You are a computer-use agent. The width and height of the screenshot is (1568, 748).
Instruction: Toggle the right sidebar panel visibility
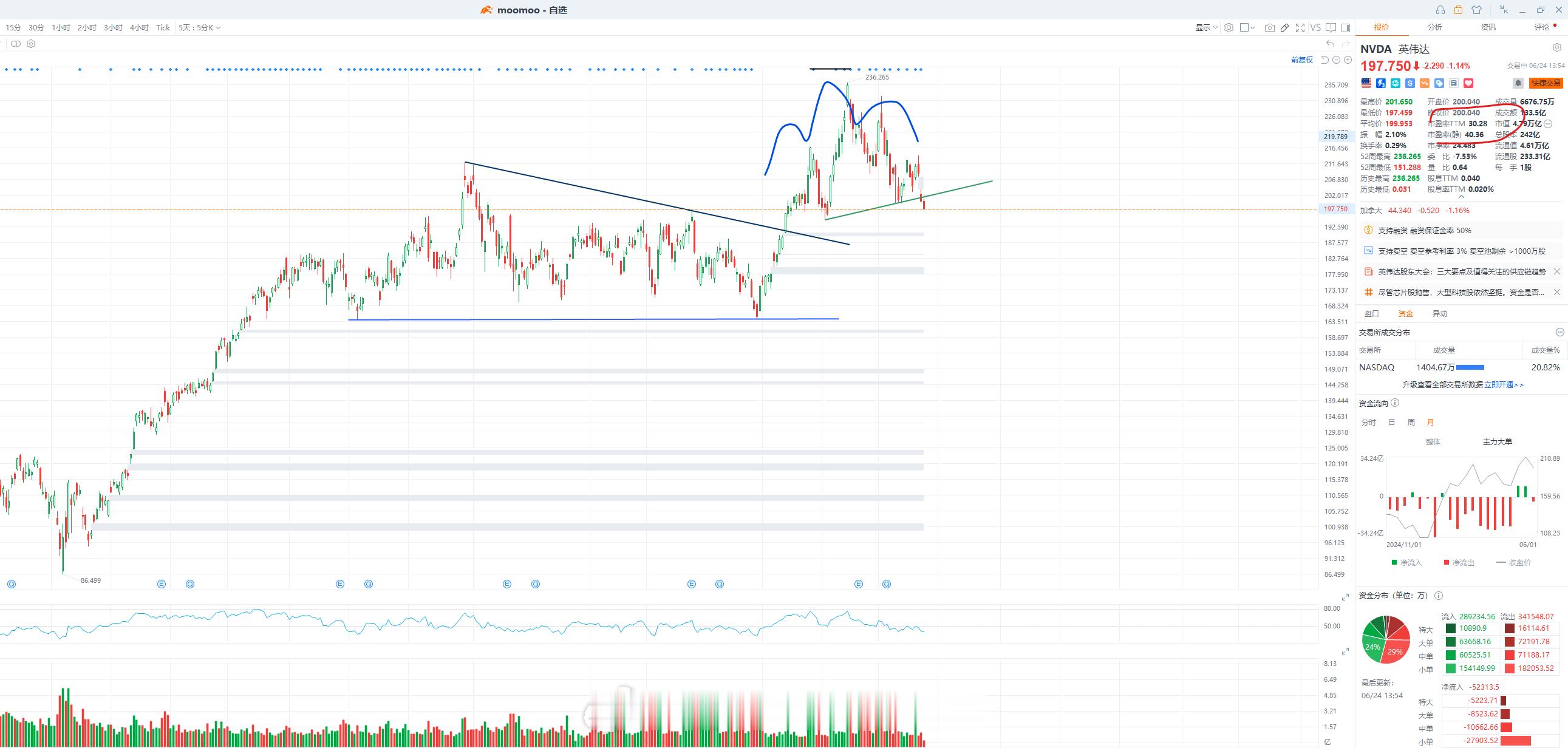pos(1346,27)
